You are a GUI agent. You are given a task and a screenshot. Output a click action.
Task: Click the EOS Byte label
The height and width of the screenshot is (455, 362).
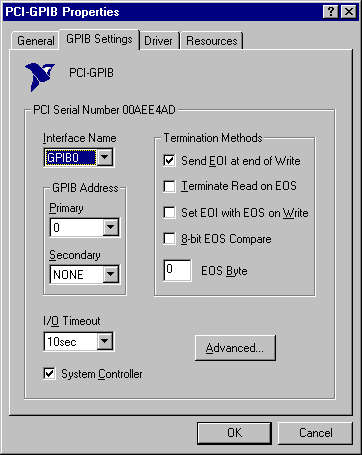(224, 271)
